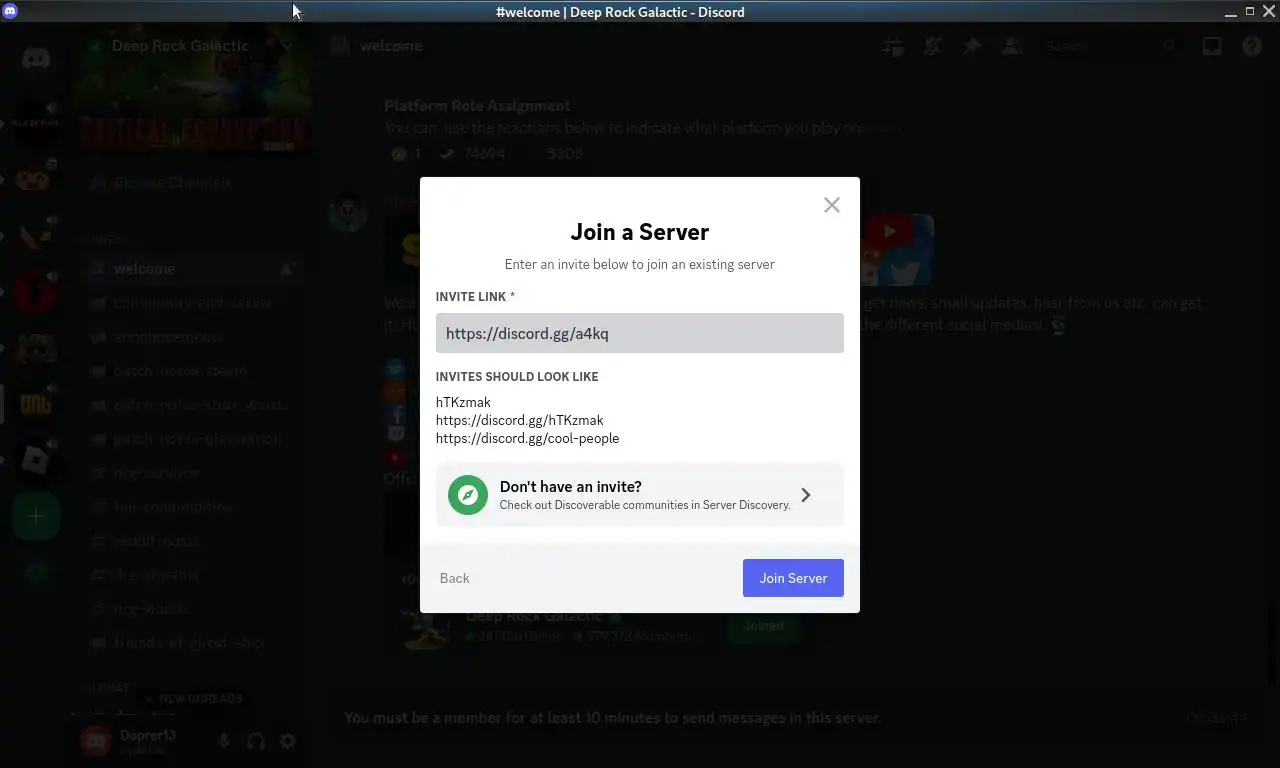The image size is (1280, 768).
Task: Open the pumpkin face server icon
Action: (x=36, y=180)
